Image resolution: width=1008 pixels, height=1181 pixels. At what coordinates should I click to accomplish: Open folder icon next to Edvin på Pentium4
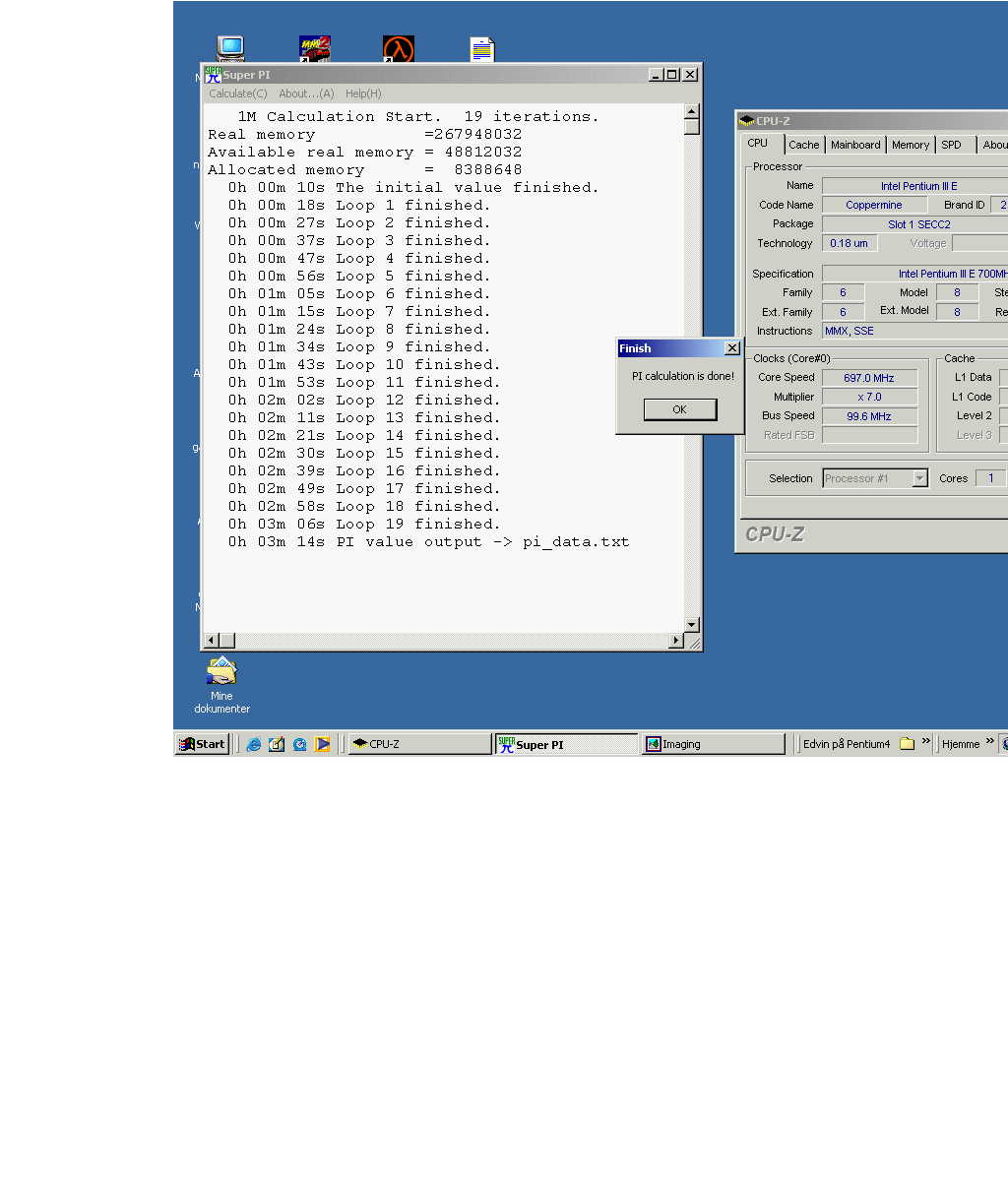tap(907, 744)
